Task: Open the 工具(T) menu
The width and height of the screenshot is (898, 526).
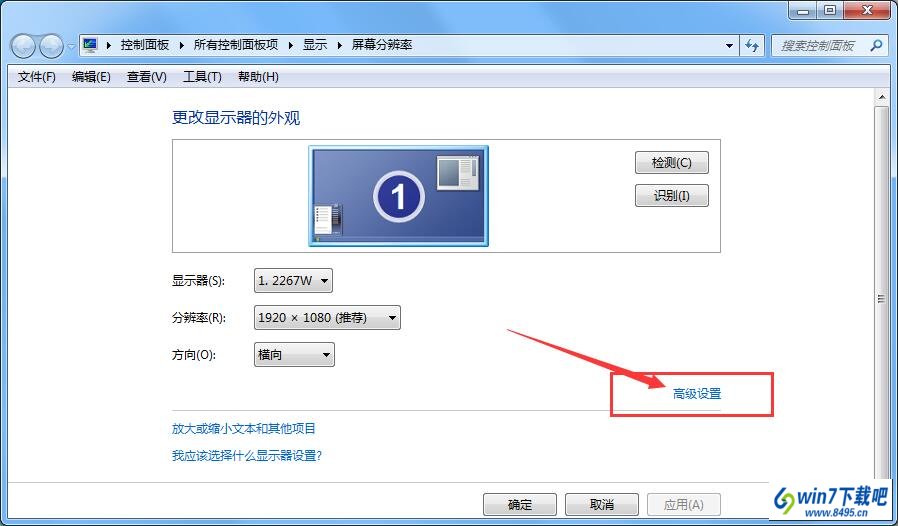Action: click(x=202, y=77)
